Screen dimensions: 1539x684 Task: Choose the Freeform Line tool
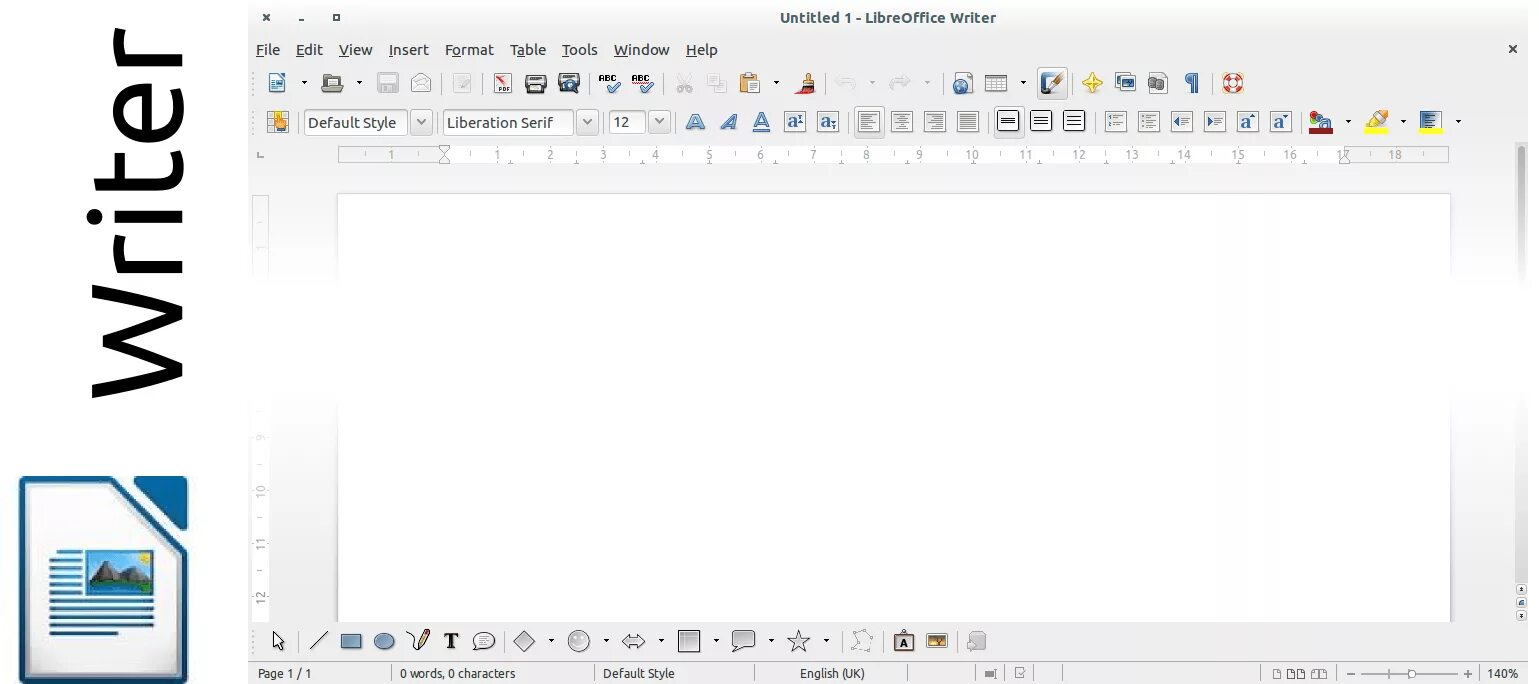coord(419,641)
